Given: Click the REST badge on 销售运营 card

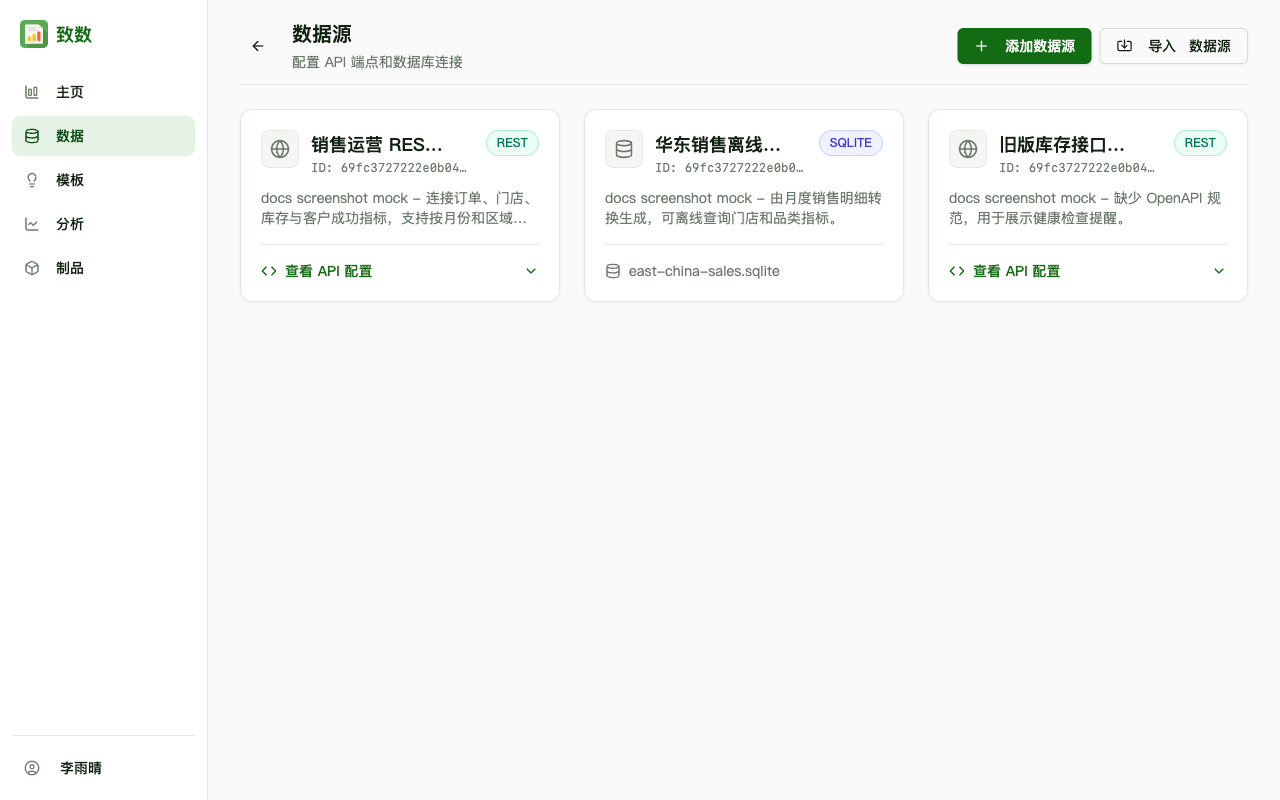Looking at the screenshot, I should tap(512, 143).
